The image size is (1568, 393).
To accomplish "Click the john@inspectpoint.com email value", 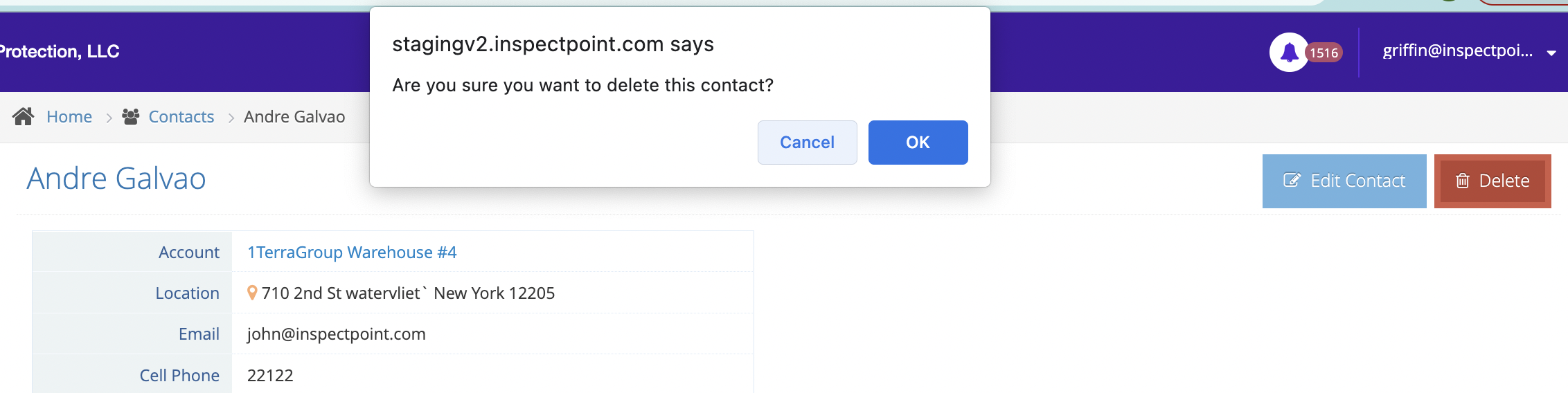I will [337, 334].
